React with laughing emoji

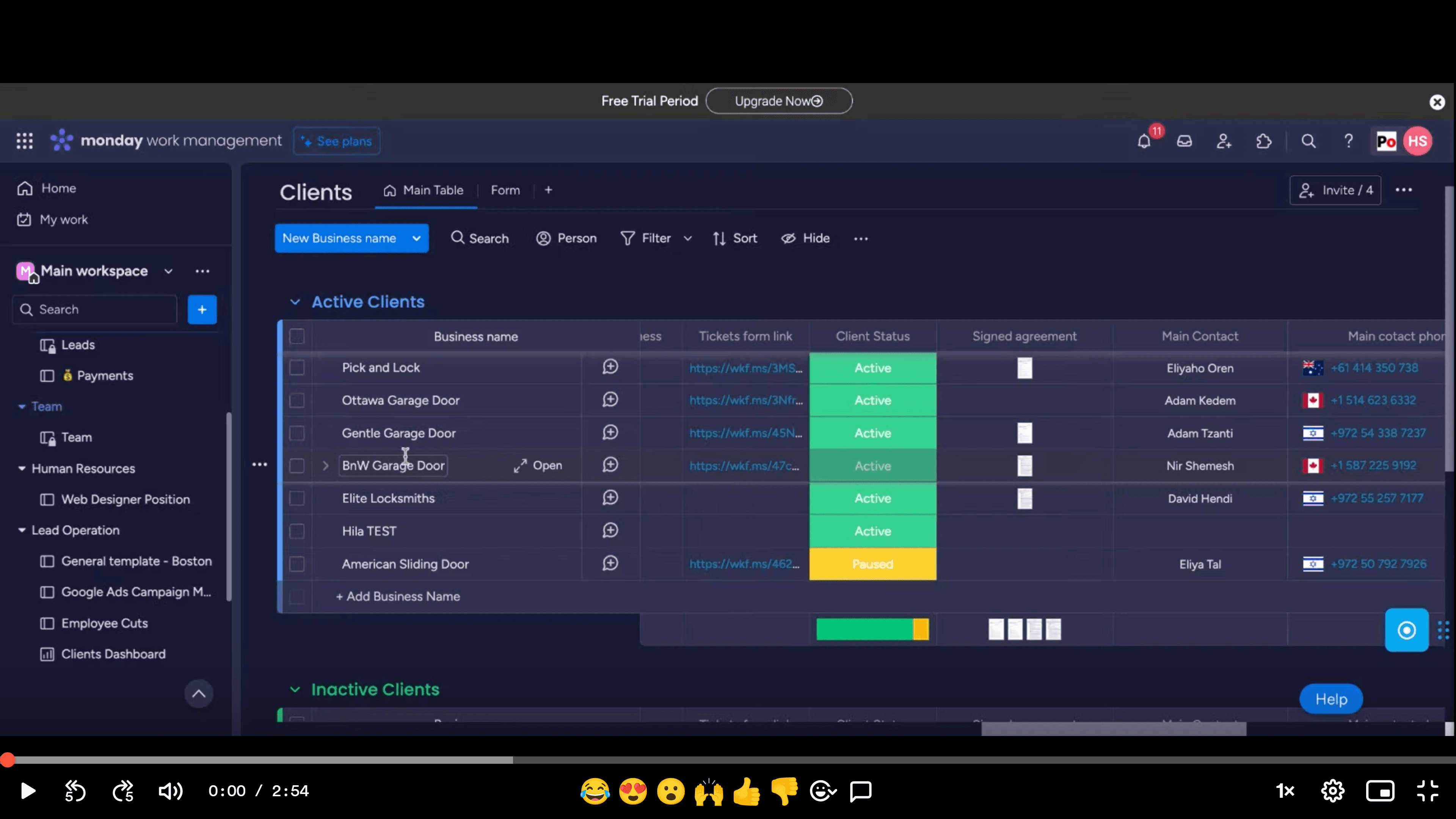595,791
